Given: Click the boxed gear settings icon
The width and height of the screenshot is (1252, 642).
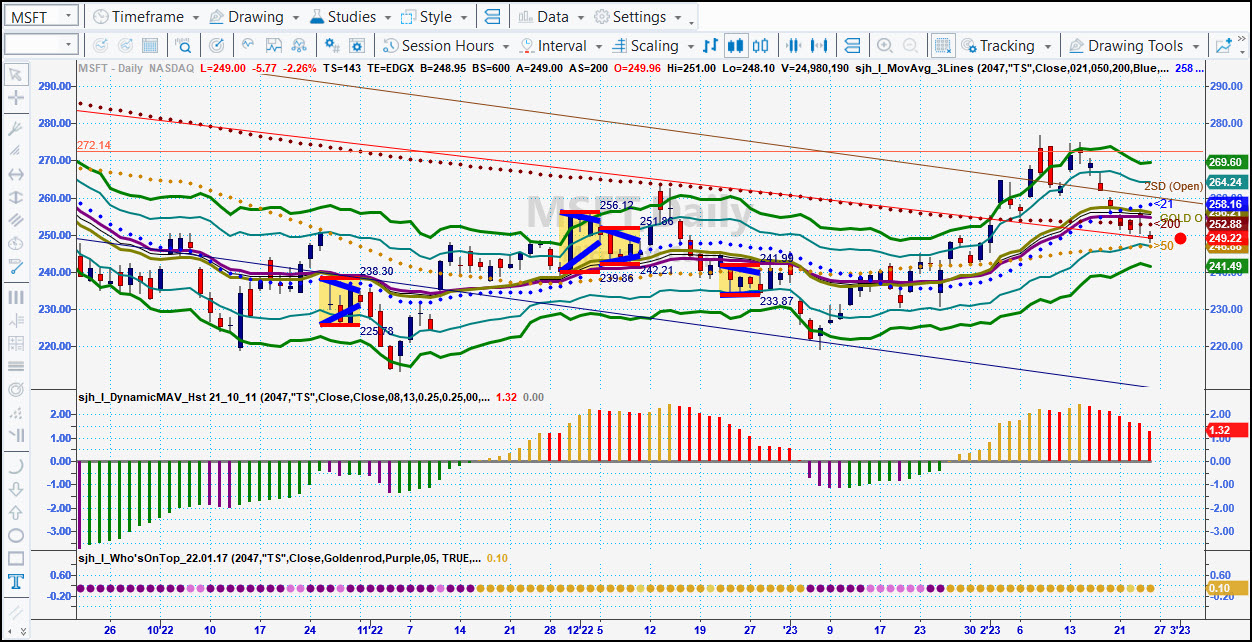Looking at the screenshot, I should pyautogui.click(x=357, y=46).
